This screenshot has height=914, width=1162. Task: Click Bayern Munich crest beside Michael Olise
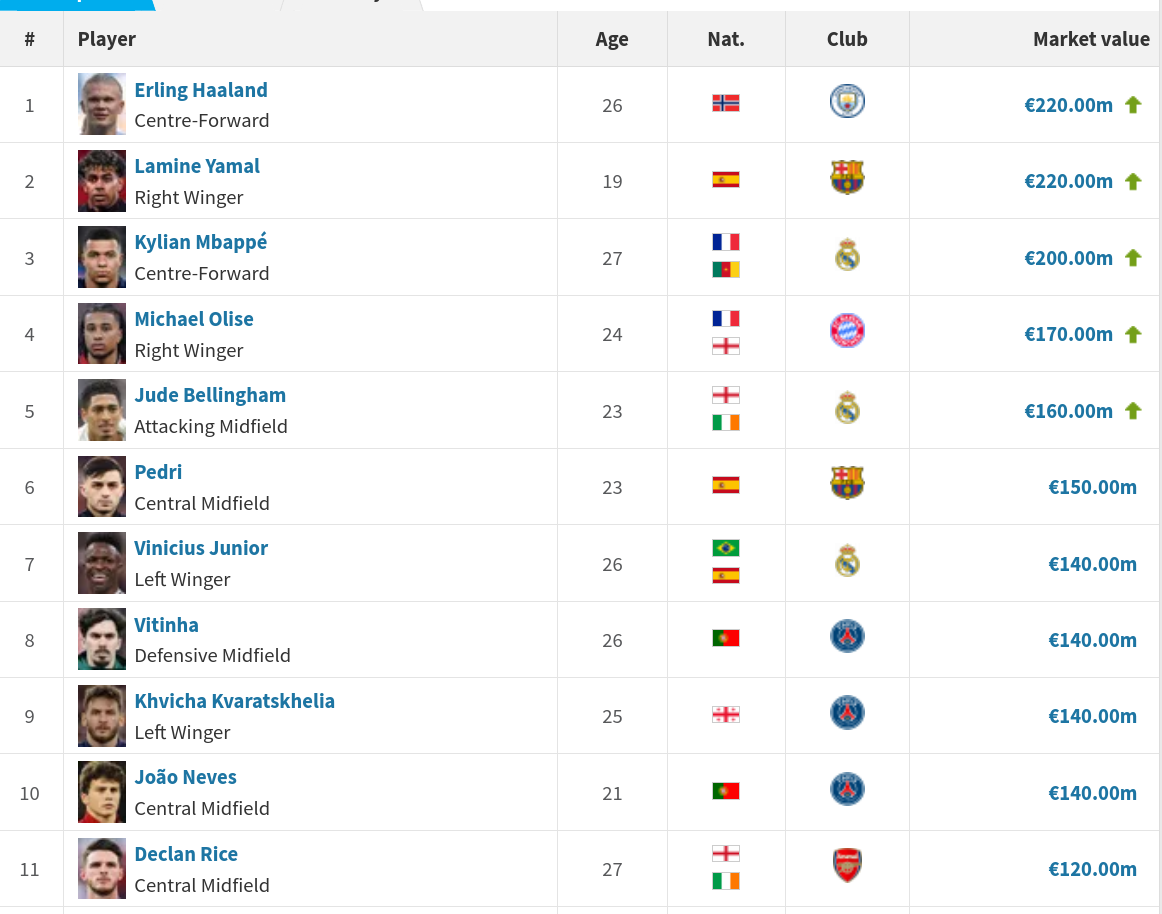pos(847,331)
